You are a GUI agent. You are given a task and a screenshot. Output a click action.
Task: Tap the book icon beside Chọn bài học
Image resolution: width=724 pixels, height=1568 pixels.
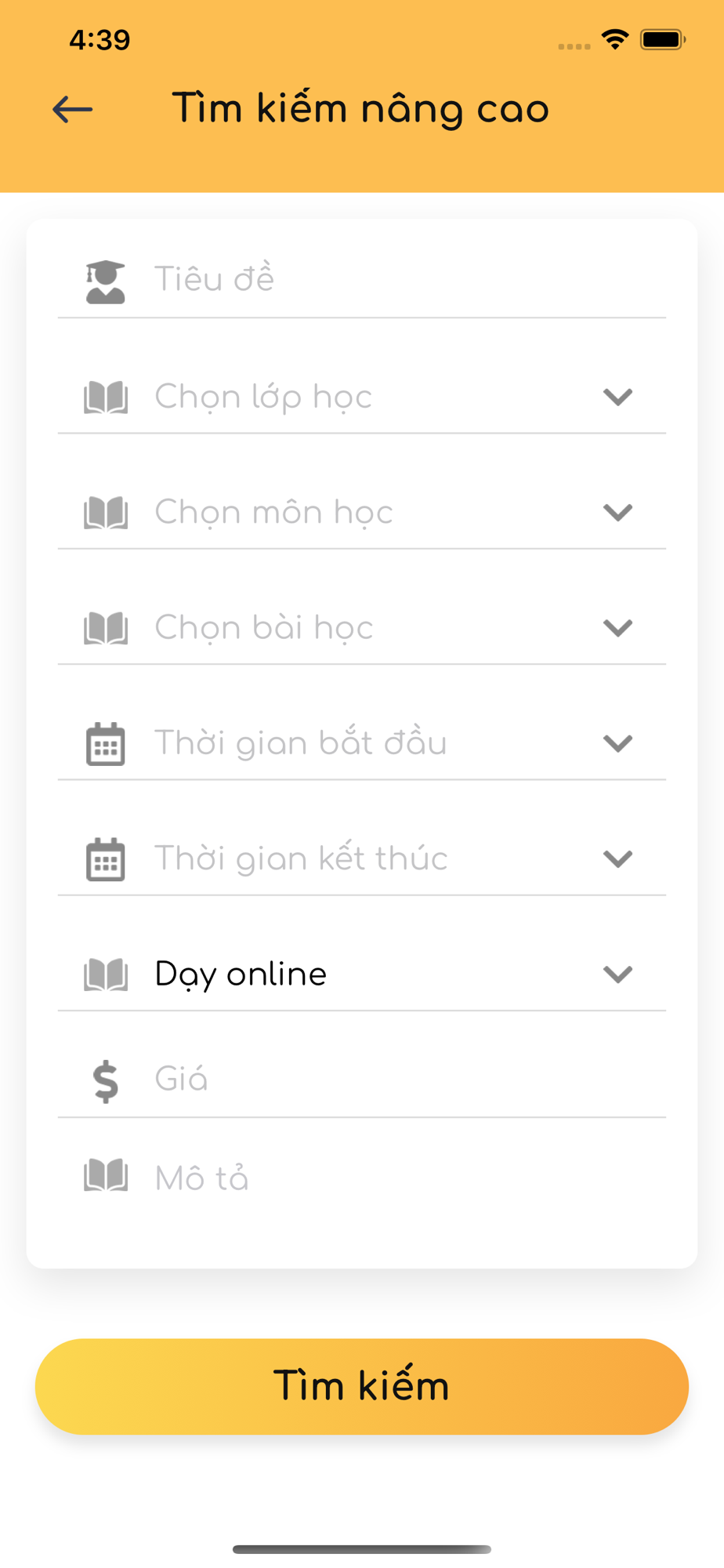106,628
